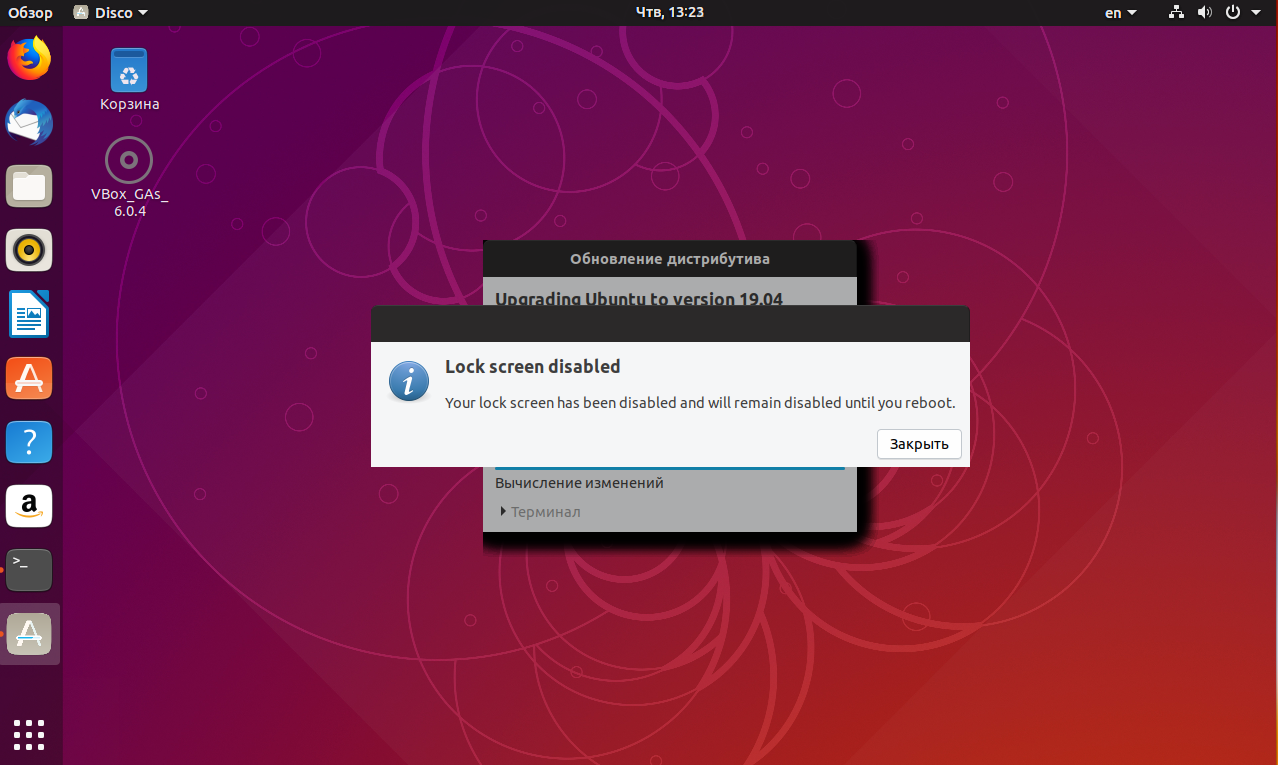Screen dimensions: 1278x765
Task: Click the info icon in lock screen dialog
Action: point(409,381)
